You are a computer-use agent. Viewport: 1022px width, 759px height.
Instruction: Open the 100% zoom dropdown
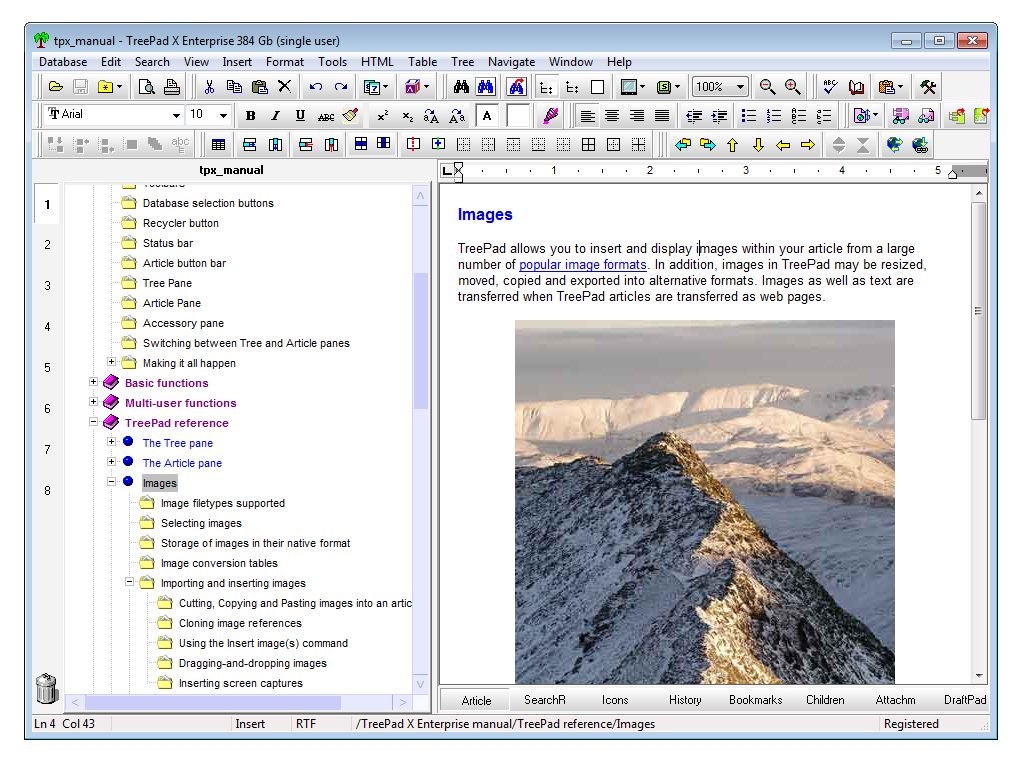tap(740, 87)
